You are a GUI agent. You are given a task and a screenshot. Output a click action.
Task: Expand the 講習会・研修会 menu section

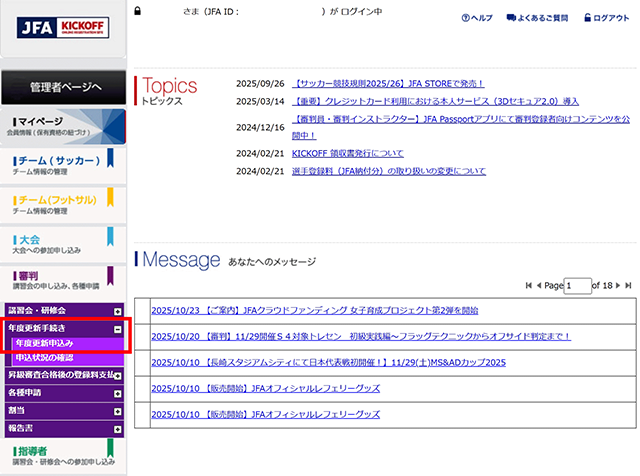pos(118,310)
